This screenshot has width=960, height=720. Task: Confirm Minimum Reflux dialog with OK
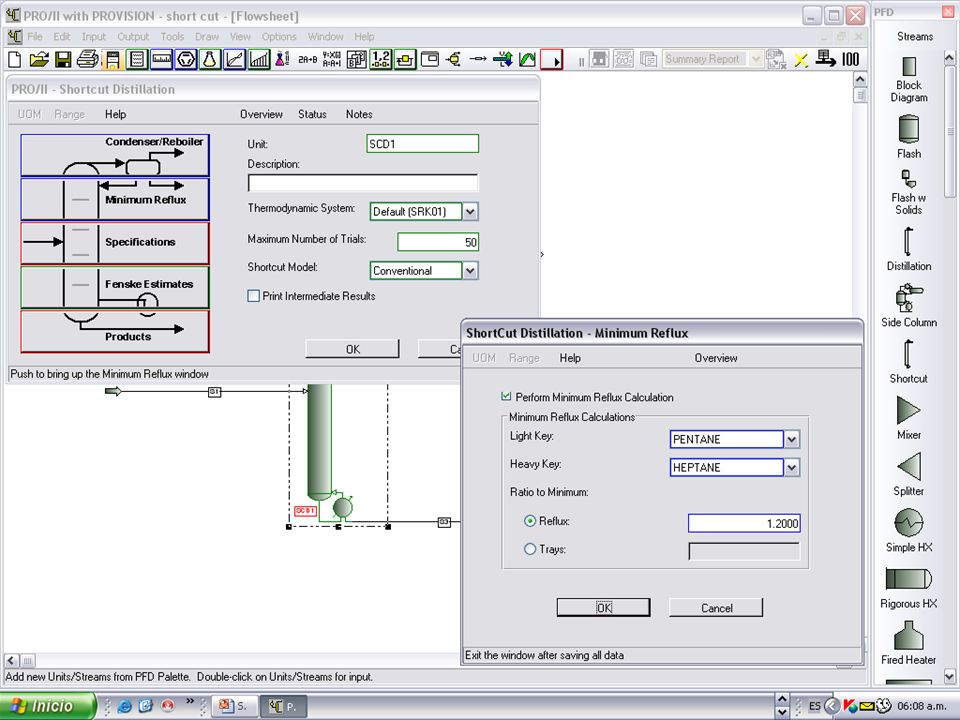click(x=604, y=607)
